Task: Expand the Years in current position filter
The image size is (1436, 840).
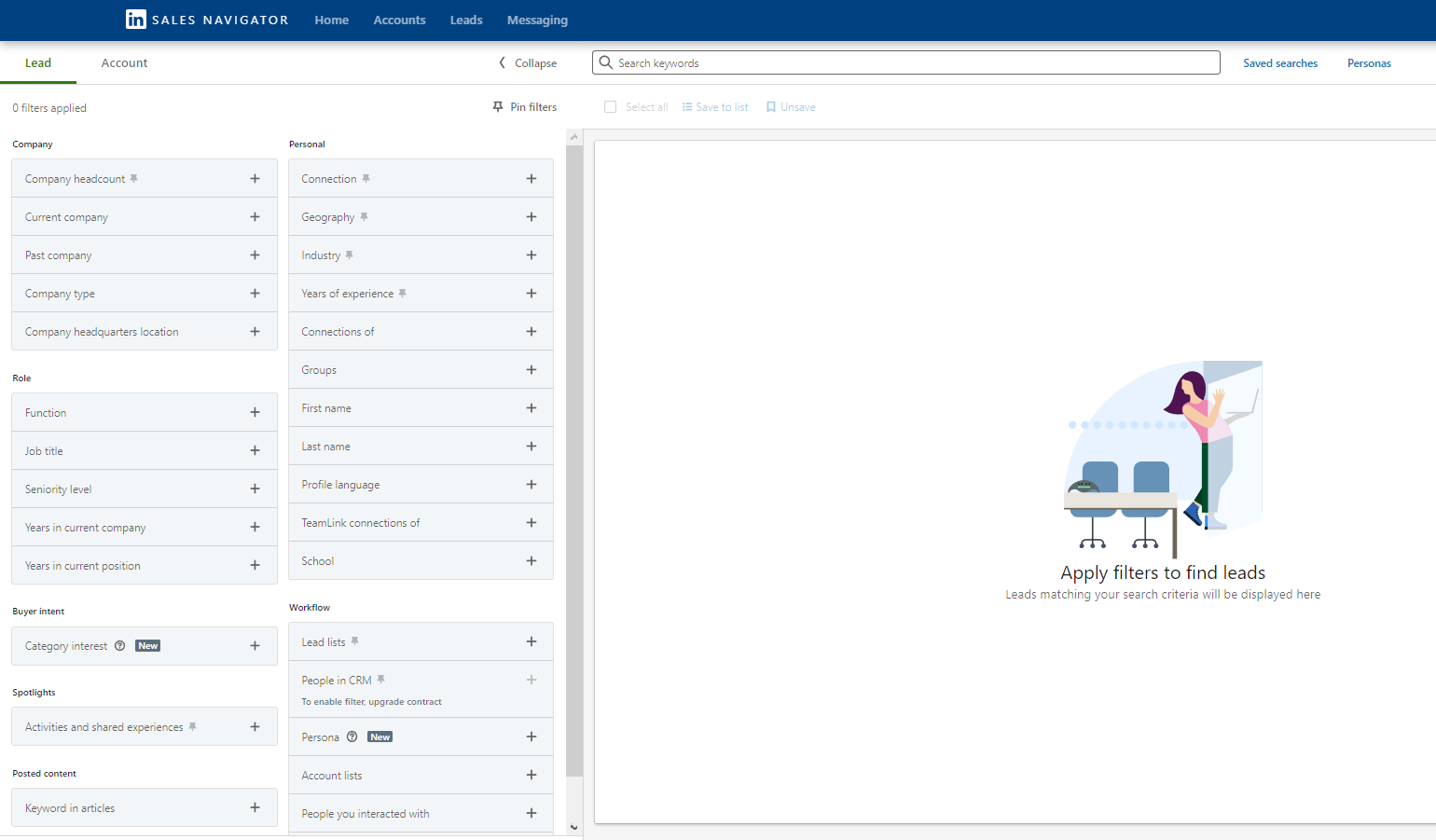Action: click(x=145, y=565)
